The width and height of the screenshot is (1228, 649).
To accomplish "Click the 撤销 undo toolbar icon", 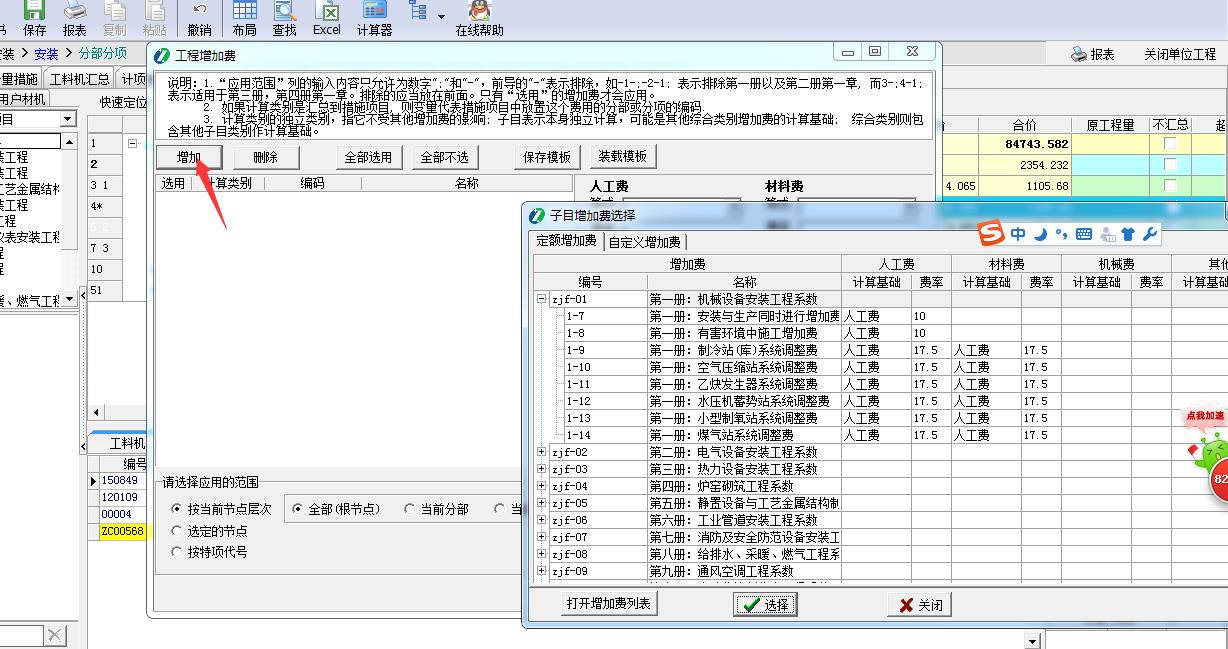I will click(x=199, y=18).
